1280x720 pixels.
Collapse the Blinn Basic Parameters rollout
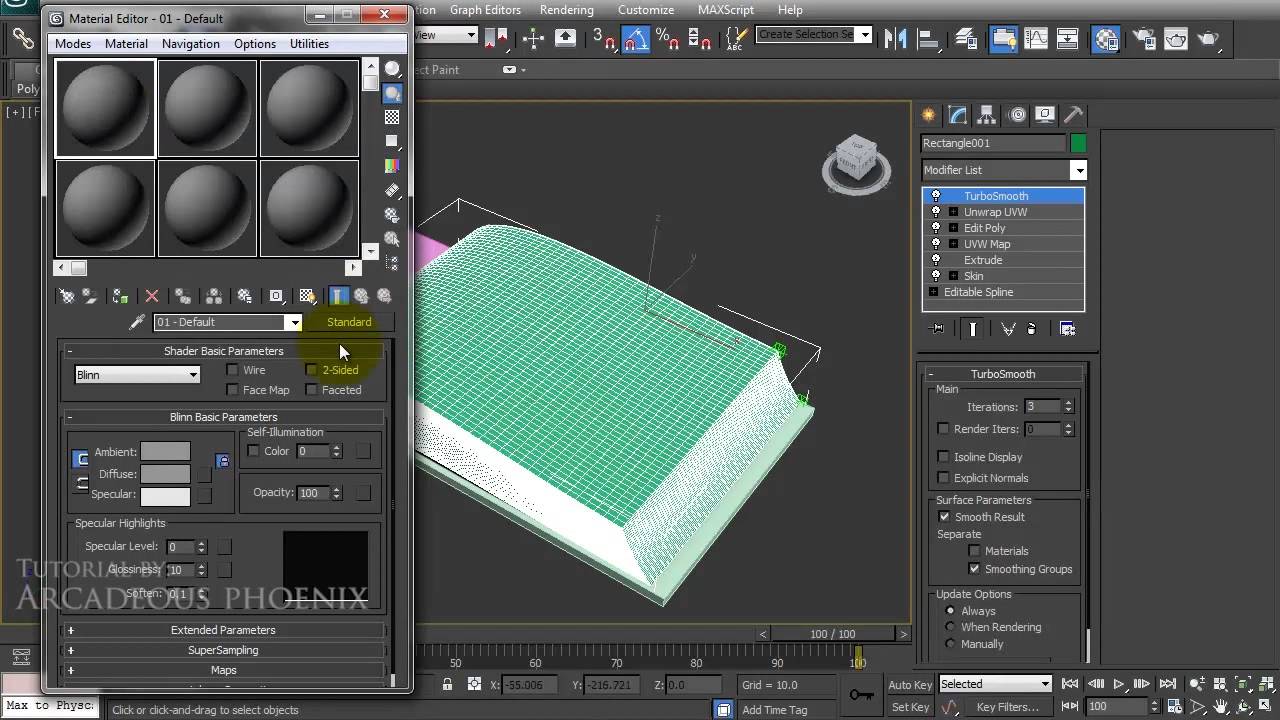click(x=223, y=417)
